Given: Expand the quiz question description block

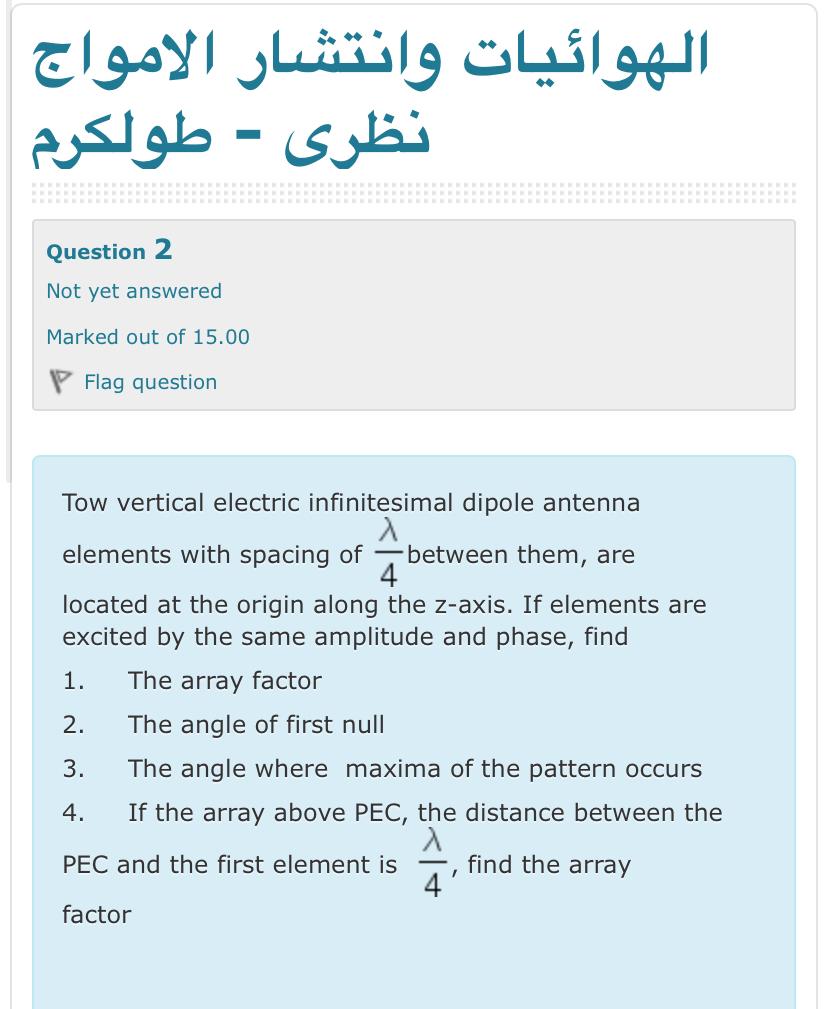Looking at the screenshot, I should pyautogui.click(x=414, y=700).
